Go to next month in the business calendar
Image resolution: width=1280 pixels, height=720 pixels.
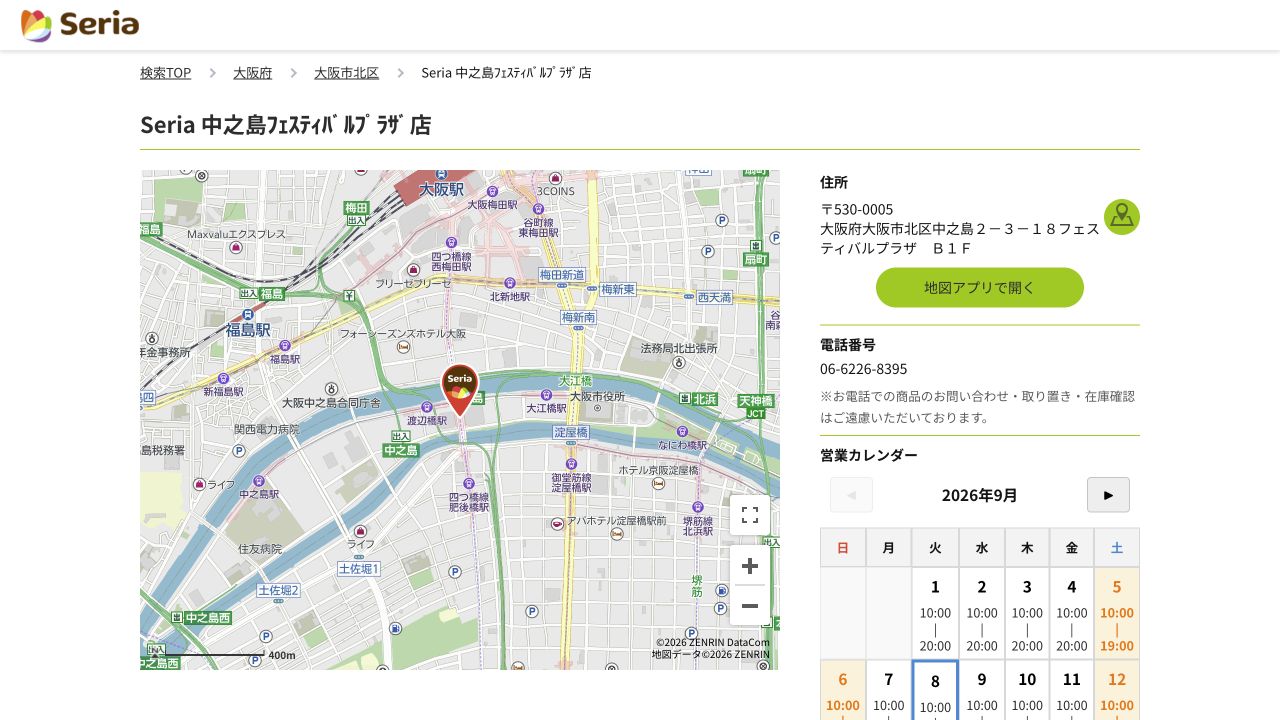coord(1108,495)
